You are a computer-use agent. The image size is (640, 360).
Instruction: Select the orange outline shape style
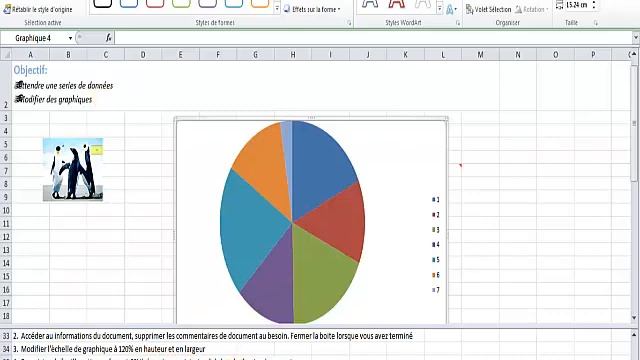pyautogui.click(x=260, y=3)
